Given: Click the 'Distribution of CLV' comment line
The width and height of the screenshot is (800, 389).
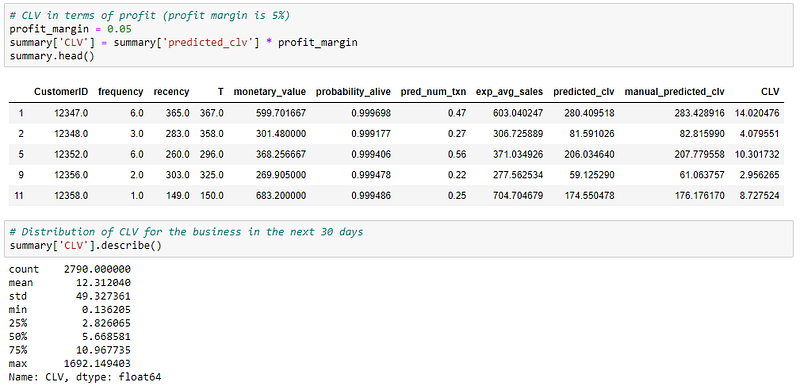Looking at the screenshot, I should click(x=186, y=232).
